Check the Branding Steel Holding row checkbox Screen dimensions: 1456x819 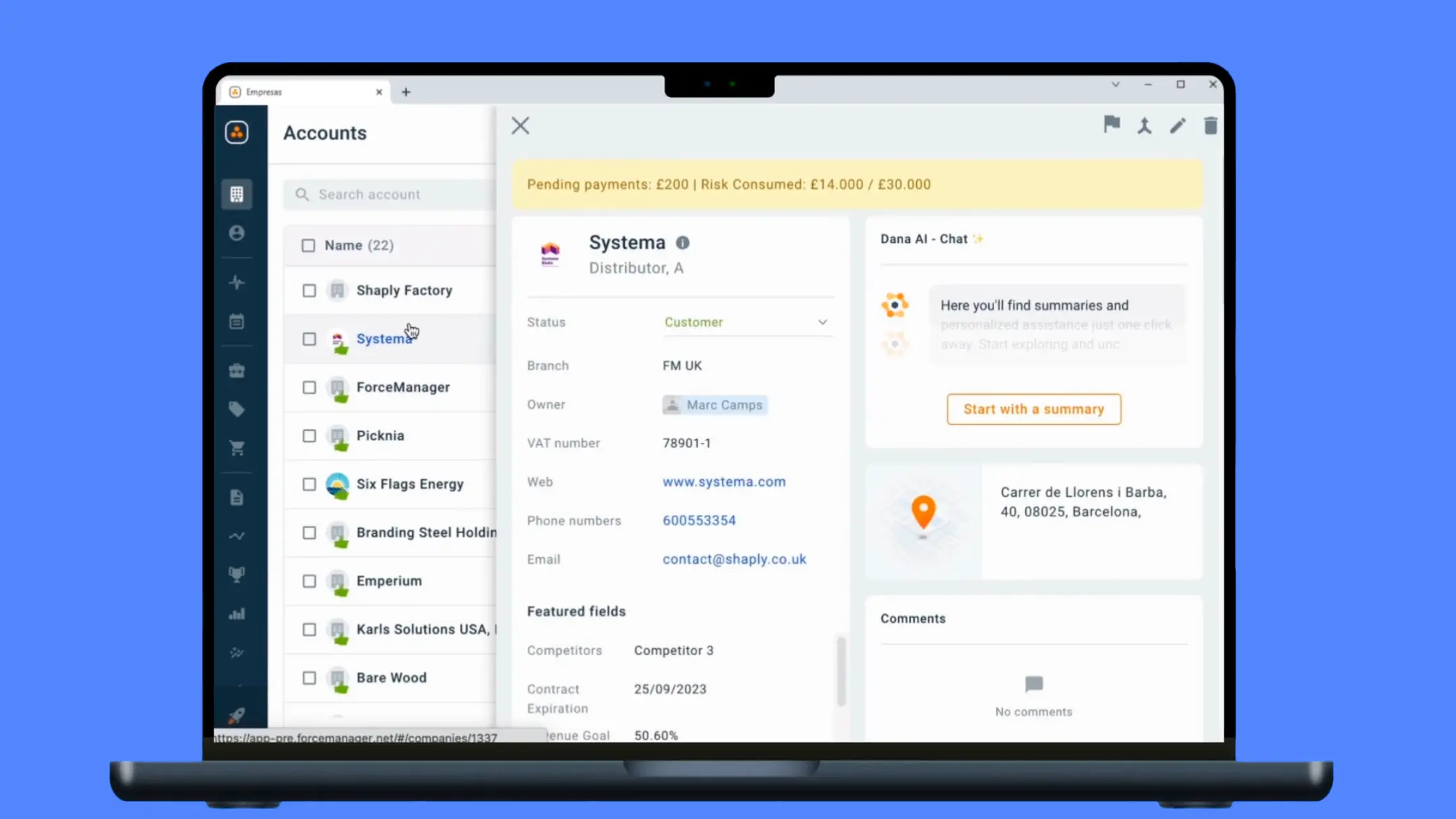pos(309,533)
